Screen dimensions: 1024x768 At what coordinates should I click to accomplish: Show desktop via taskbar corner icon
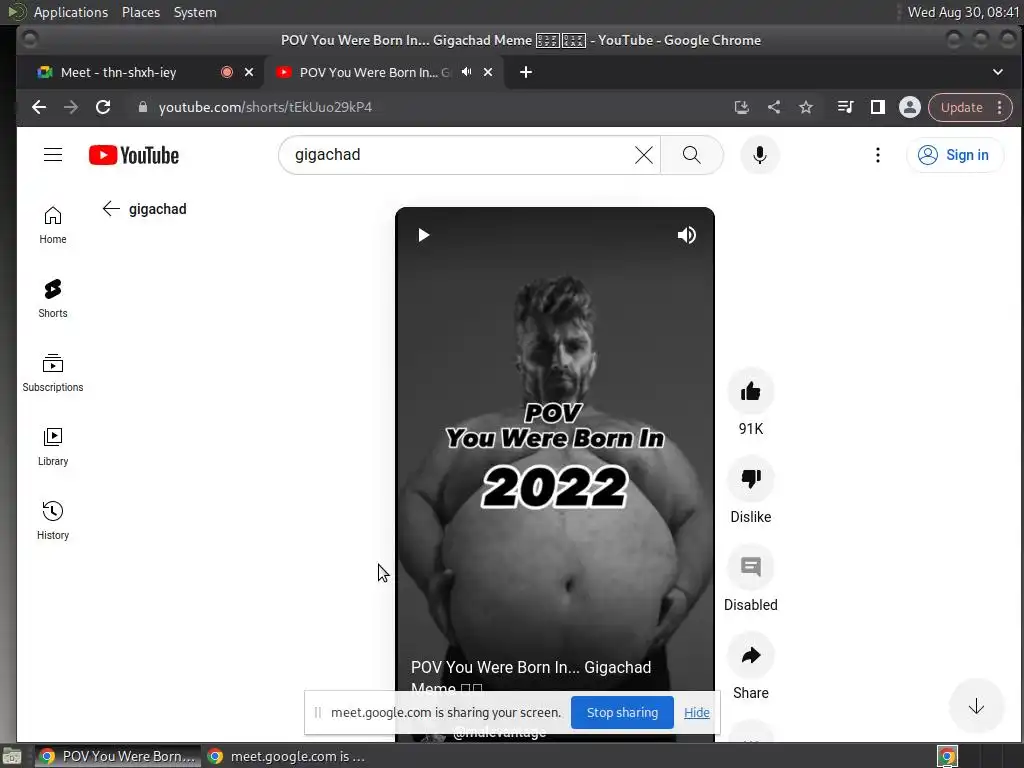(12, 757)
